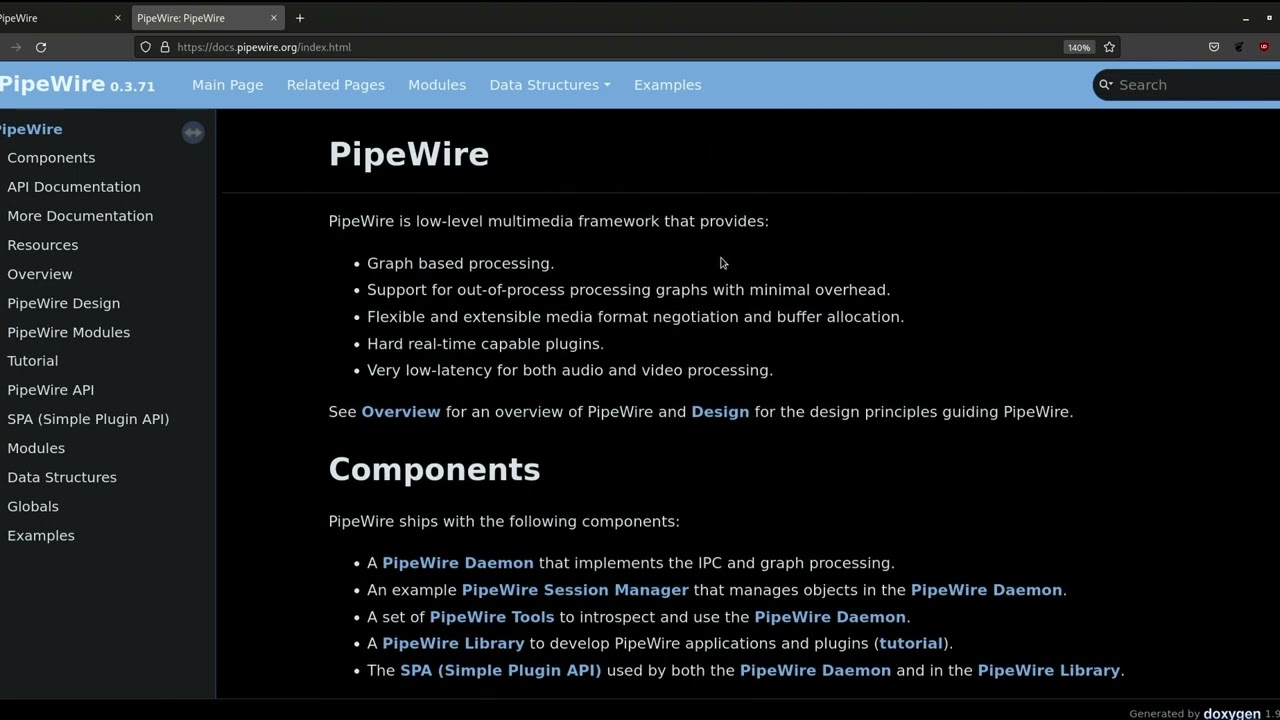The image size is (1280, 720).
Task: Bookmark this page with the star icon
Action: (x=1109, y=47)
